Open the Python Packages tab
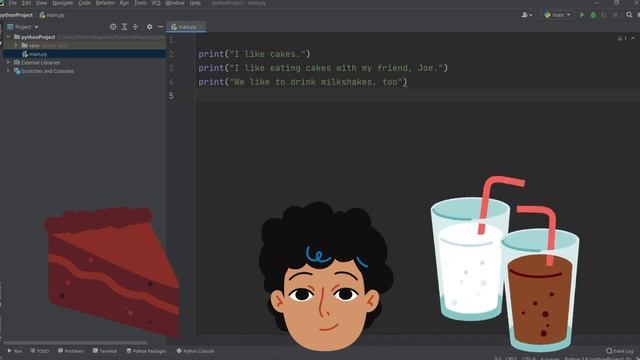Viewport: 640px width, 360px height. (x=146, y=351)
